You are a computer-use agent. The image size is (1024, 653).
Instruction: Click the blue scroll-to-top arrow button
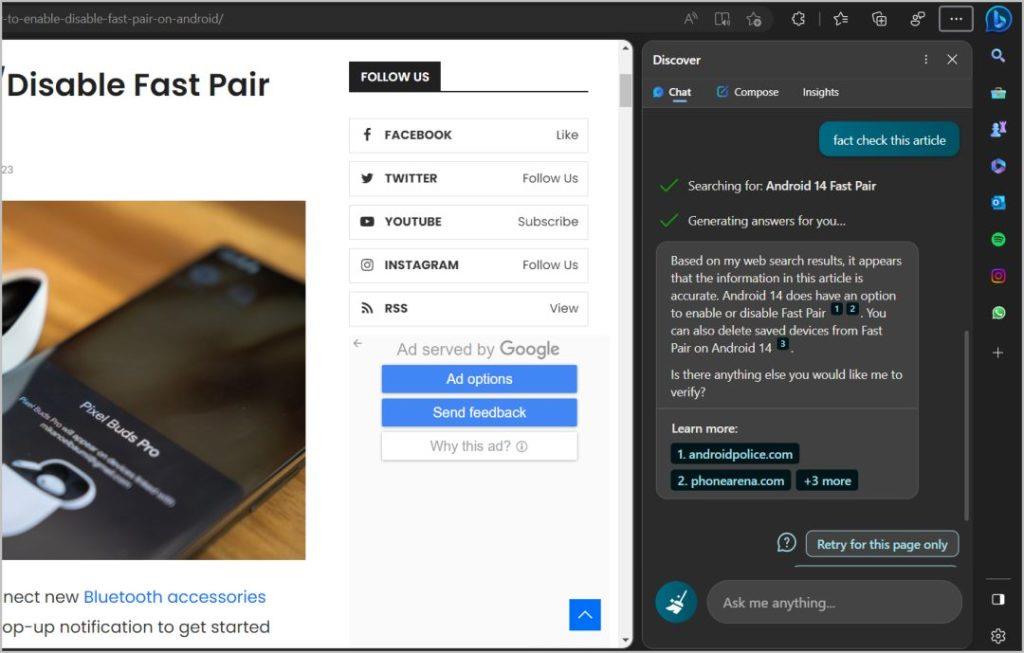[584, 614]
